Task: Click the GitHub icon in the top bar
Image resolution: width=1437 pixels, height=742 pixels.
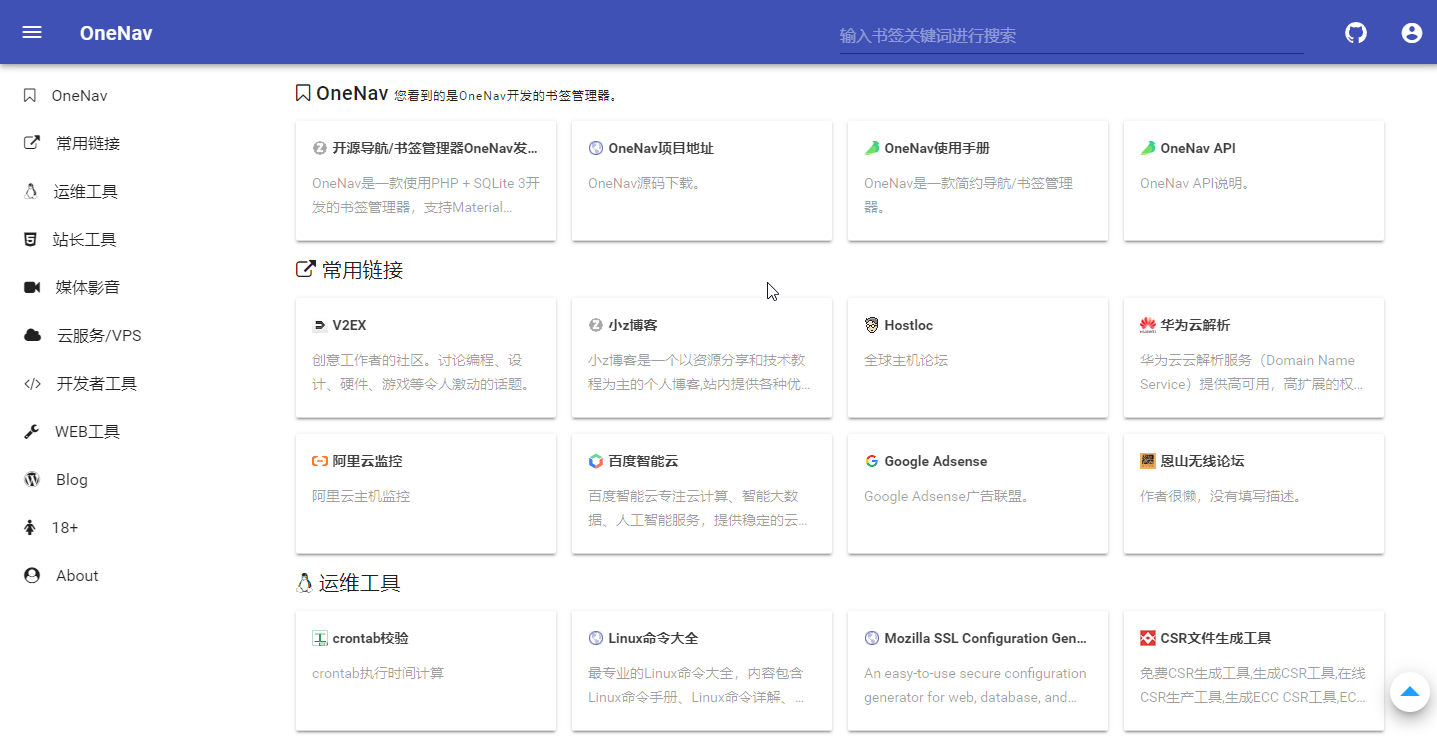Action: (1355, 32)
